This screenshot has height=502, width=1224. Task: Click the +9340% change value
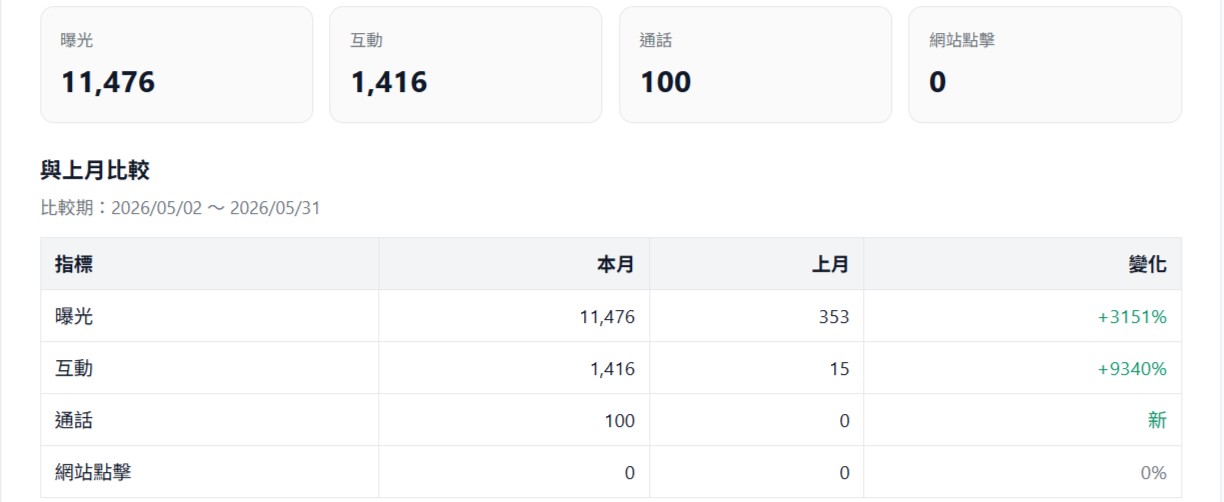[1132, 369]
